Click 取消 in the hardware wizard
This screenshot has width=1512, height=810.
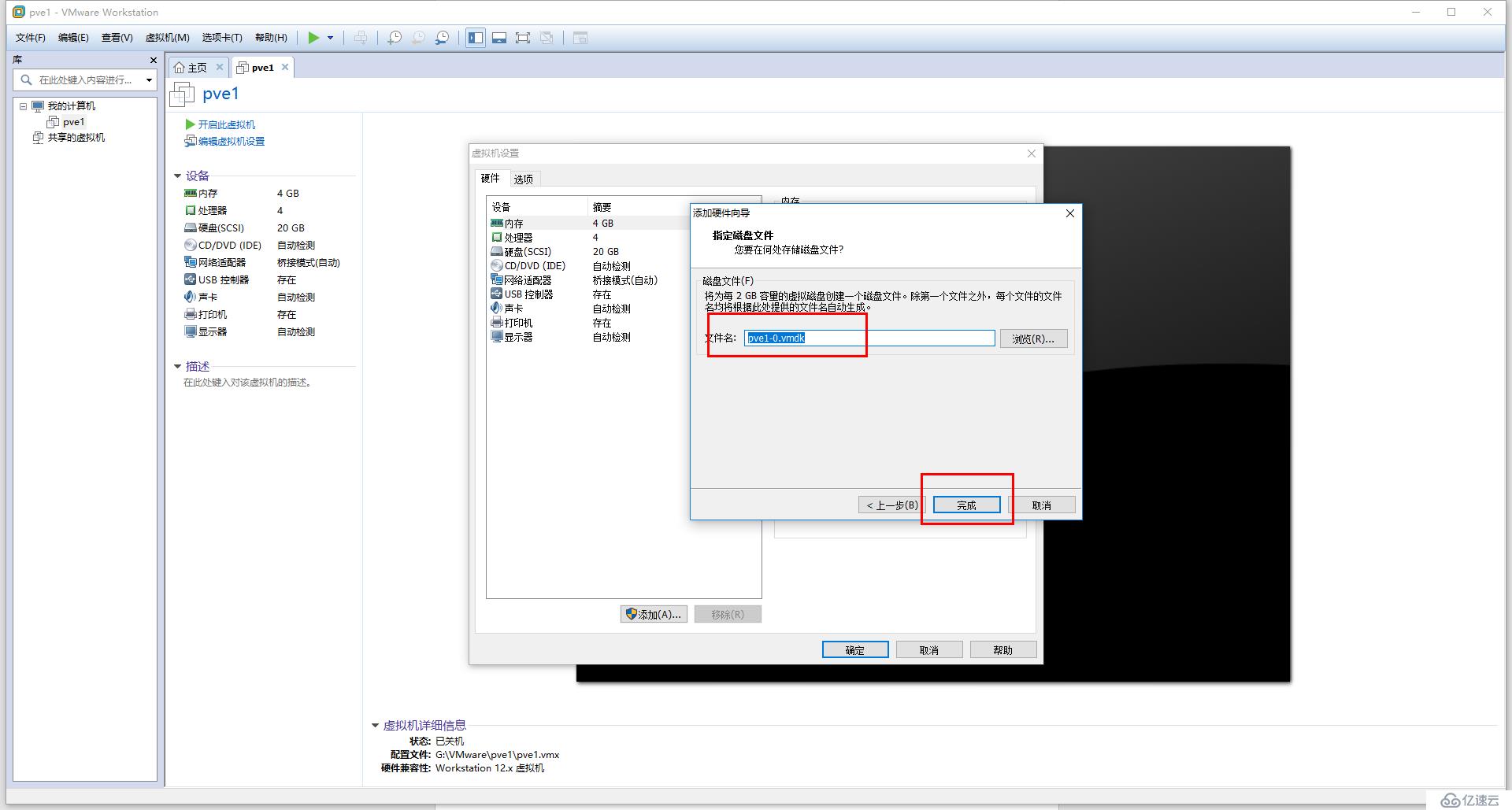pyautogui.click(x=1042, y=505)
